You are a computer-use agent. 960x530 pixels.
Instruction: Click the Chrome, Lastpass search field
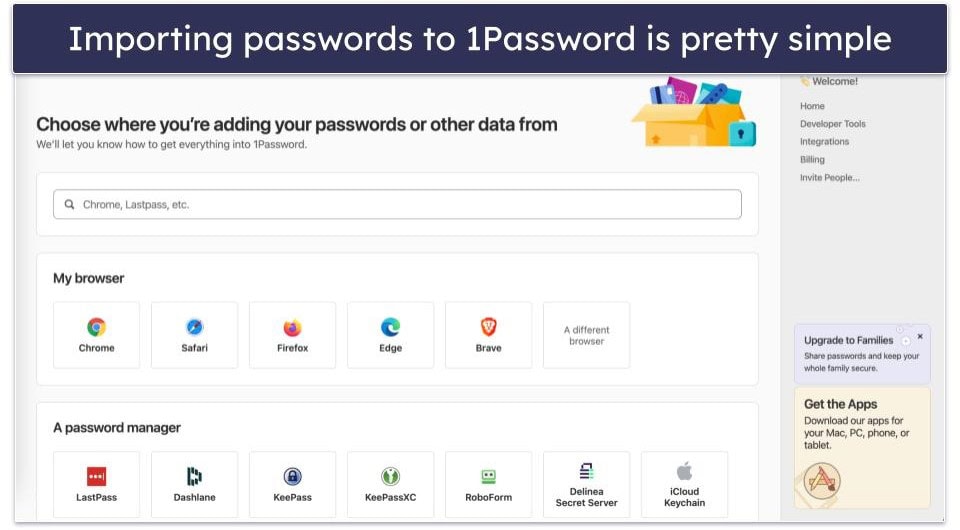pos(398,204)
